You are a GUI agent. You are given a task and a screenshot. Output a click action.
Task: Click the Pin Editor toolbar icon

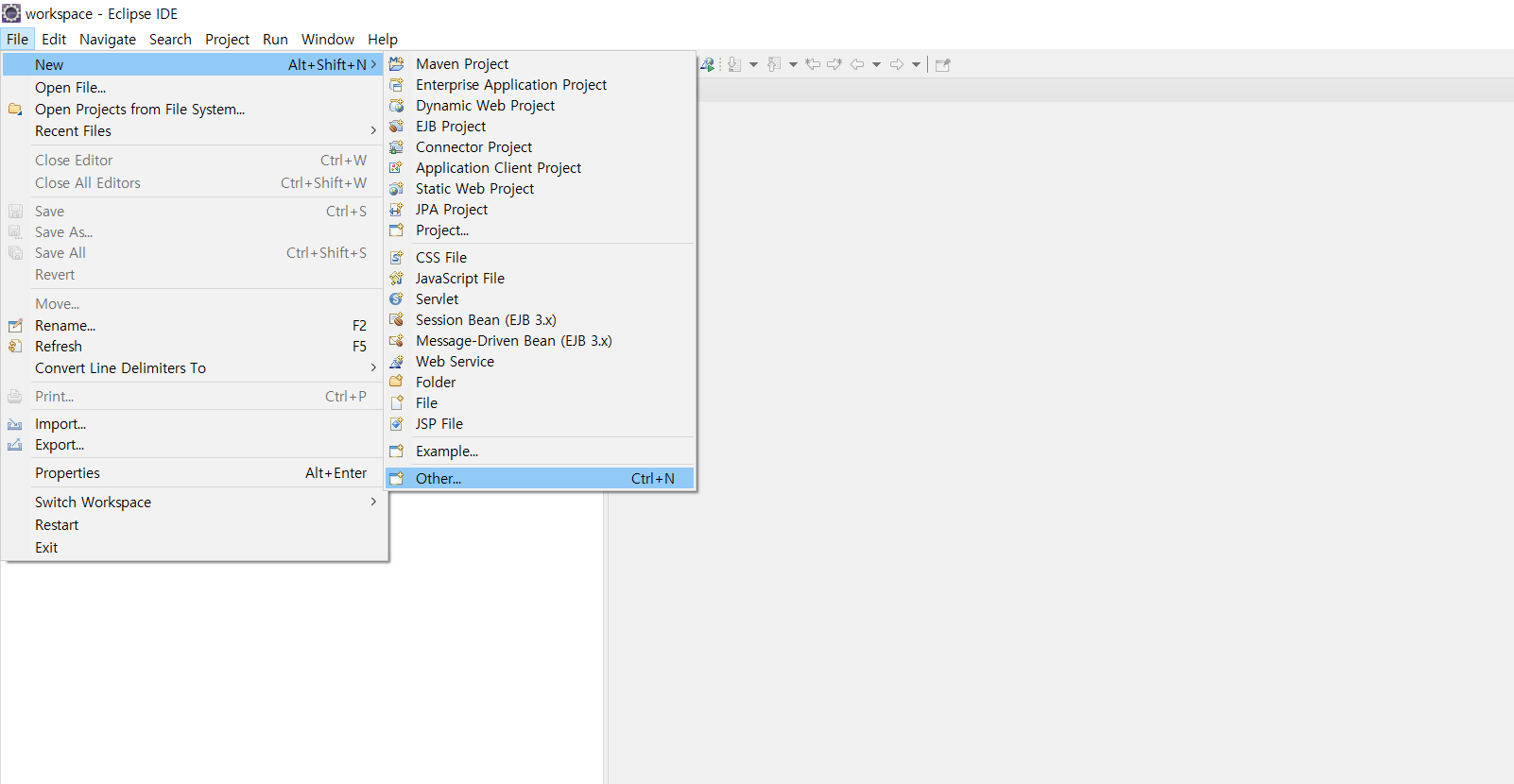[942, 64]
